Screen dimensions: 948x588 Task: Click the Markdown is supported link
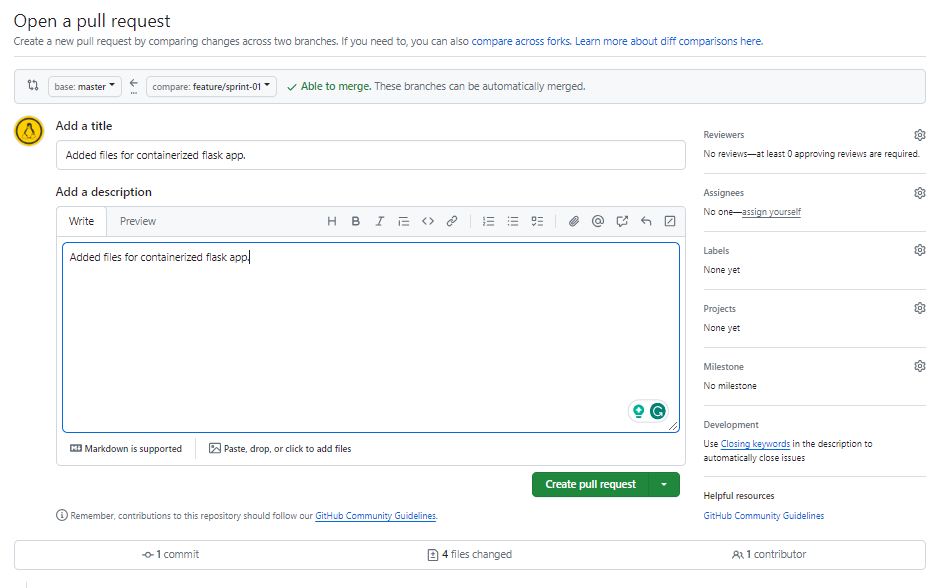click(126, 448)
